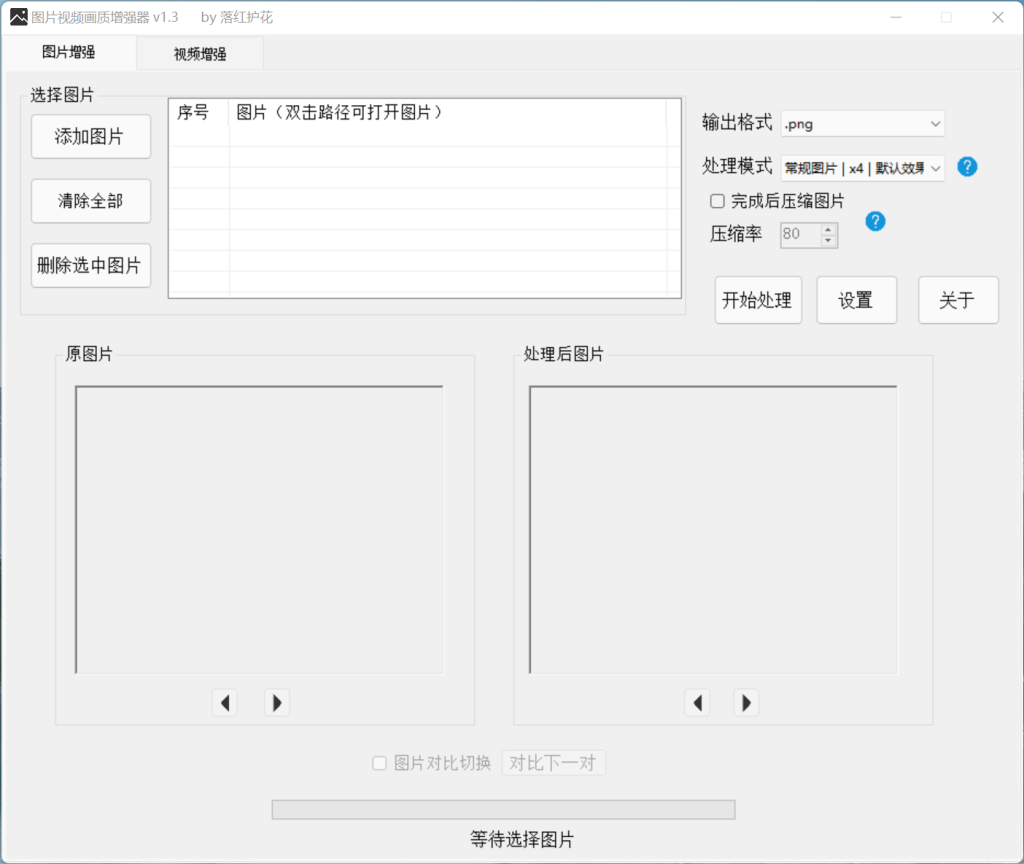The image size is (1024, 864).
Task: Open the 输出格式 dropdown showing .png
Action: 862,123
